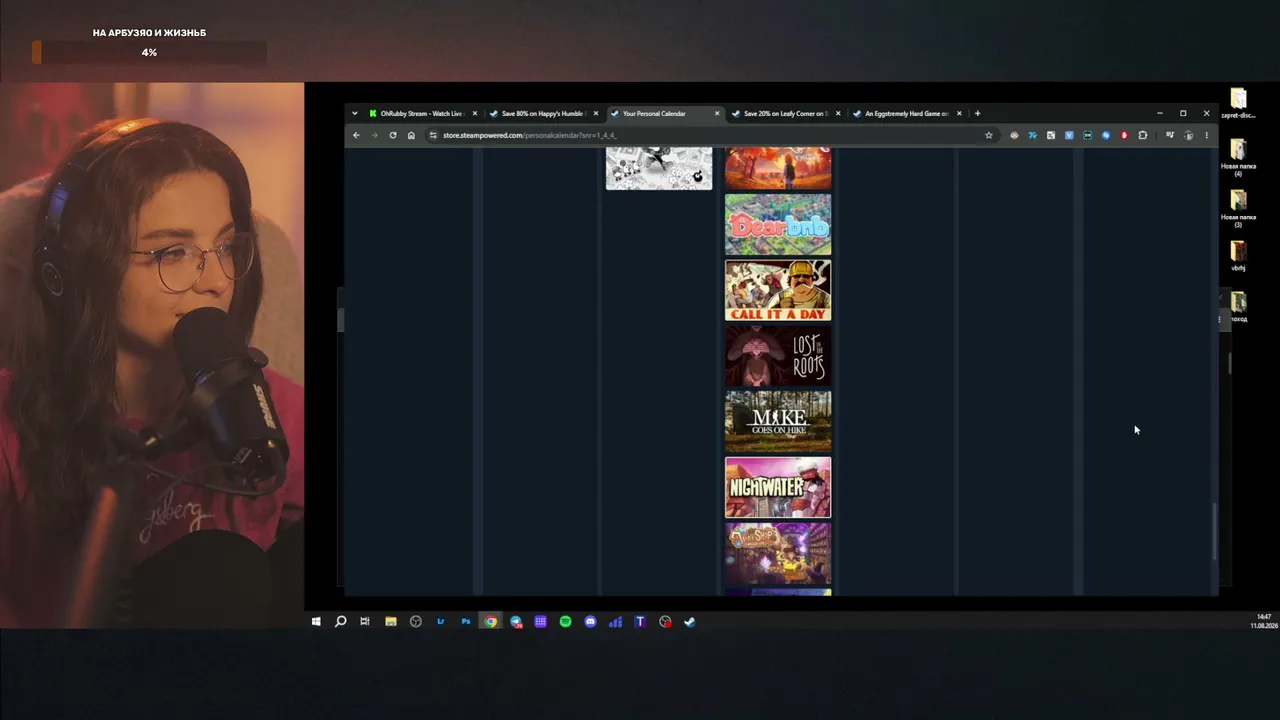Open the Chrome three-dot menu
Screen dimensions: 1280x720
[x=1206, y=135]
